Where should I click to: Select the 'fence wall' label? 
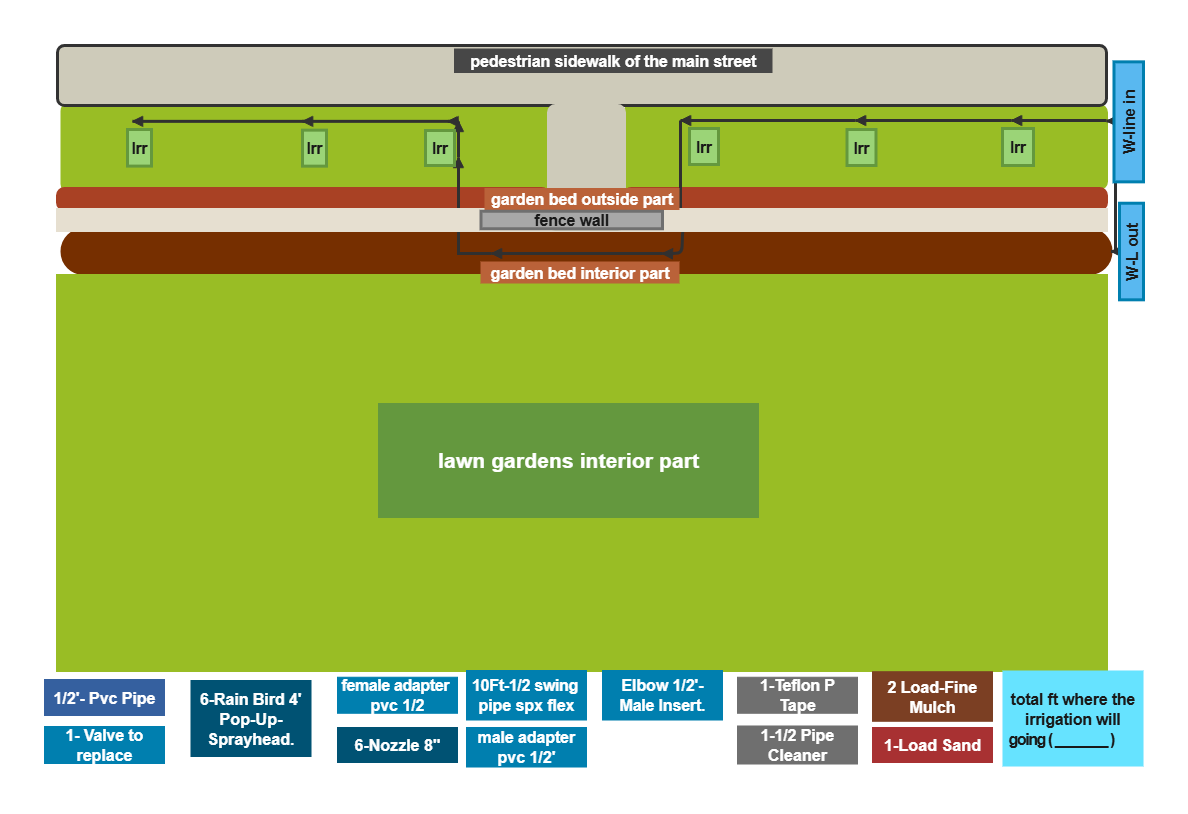[x=571, y=221]
